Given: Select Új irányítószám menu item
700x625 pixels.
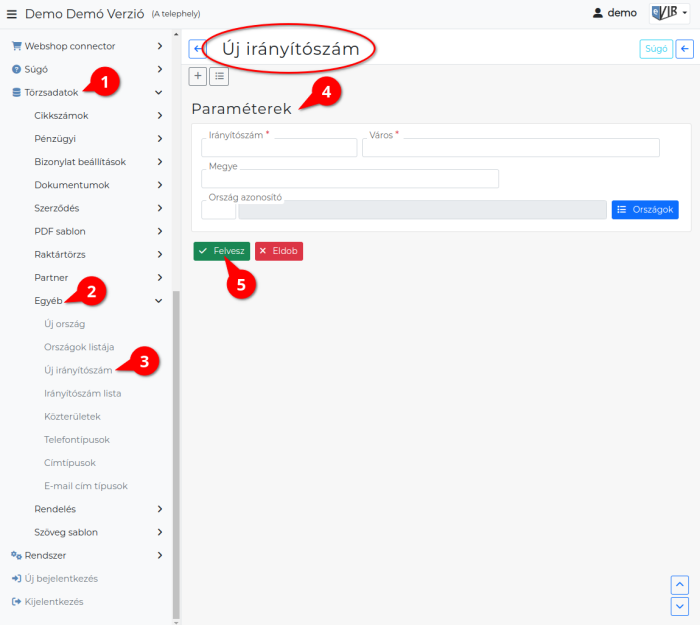Looking at the screenshot, I should click(x=78, y=371).
